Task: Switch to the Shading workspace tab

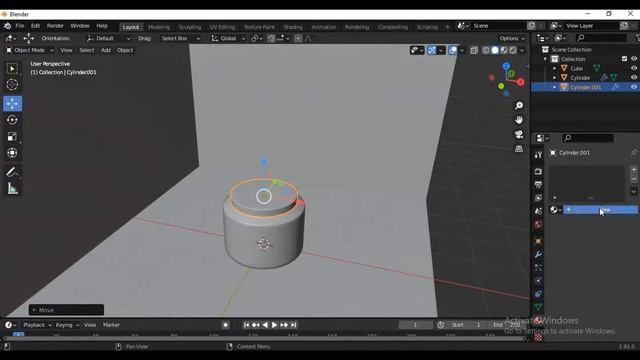Action: pyautogui.click(x=293, y=27)
